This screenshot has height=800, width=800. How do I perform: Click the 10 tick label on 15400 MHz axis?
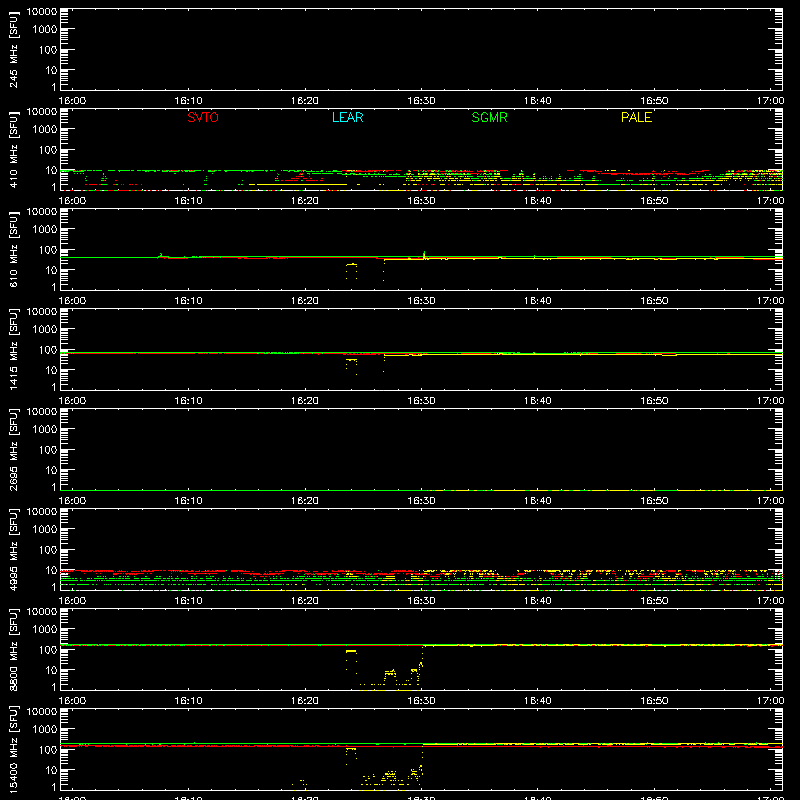point(51,770)
